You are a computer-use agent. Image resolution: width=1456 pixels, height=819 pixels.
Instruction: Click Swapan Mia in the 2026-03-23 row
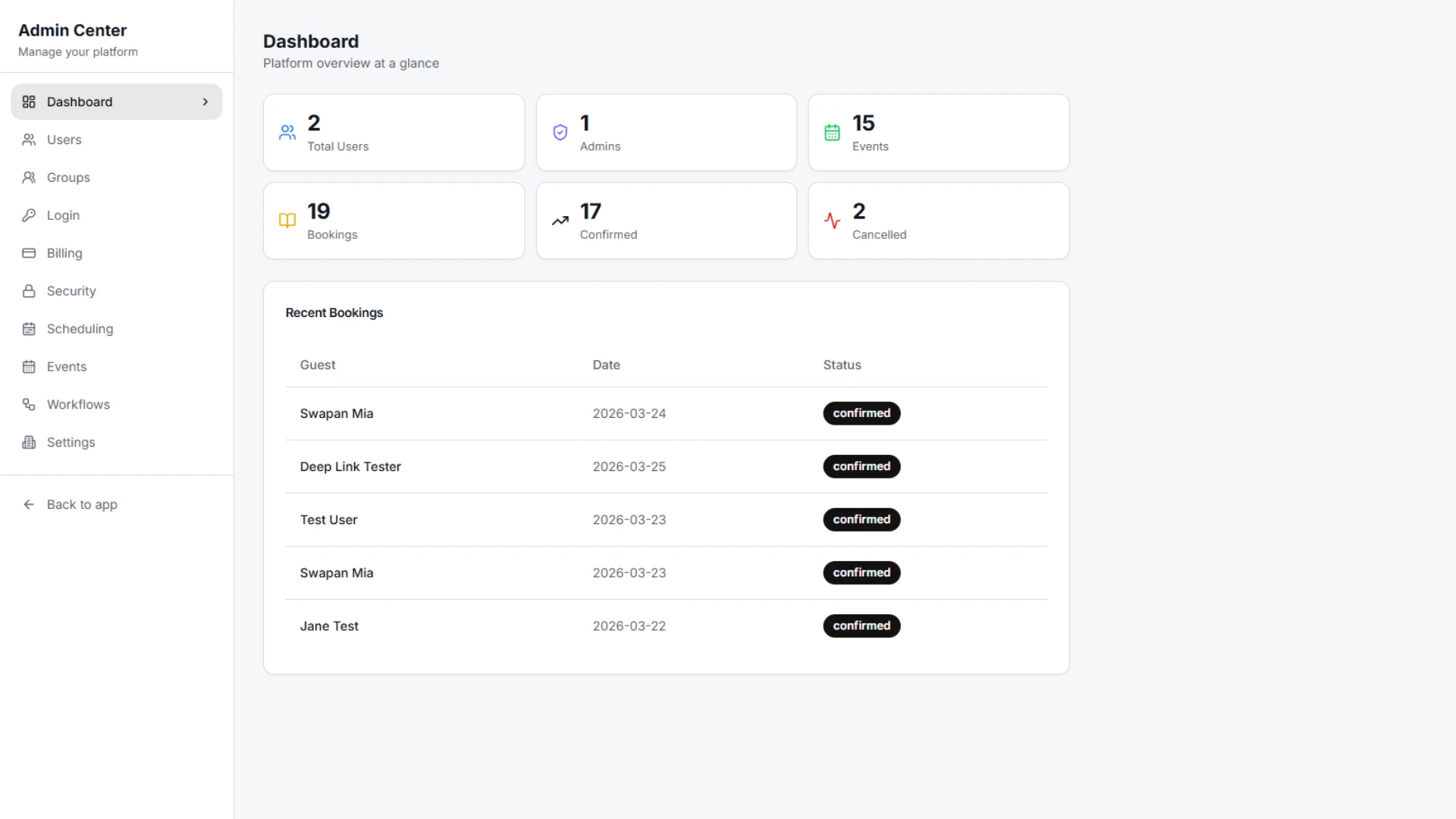tap(337, 573)
